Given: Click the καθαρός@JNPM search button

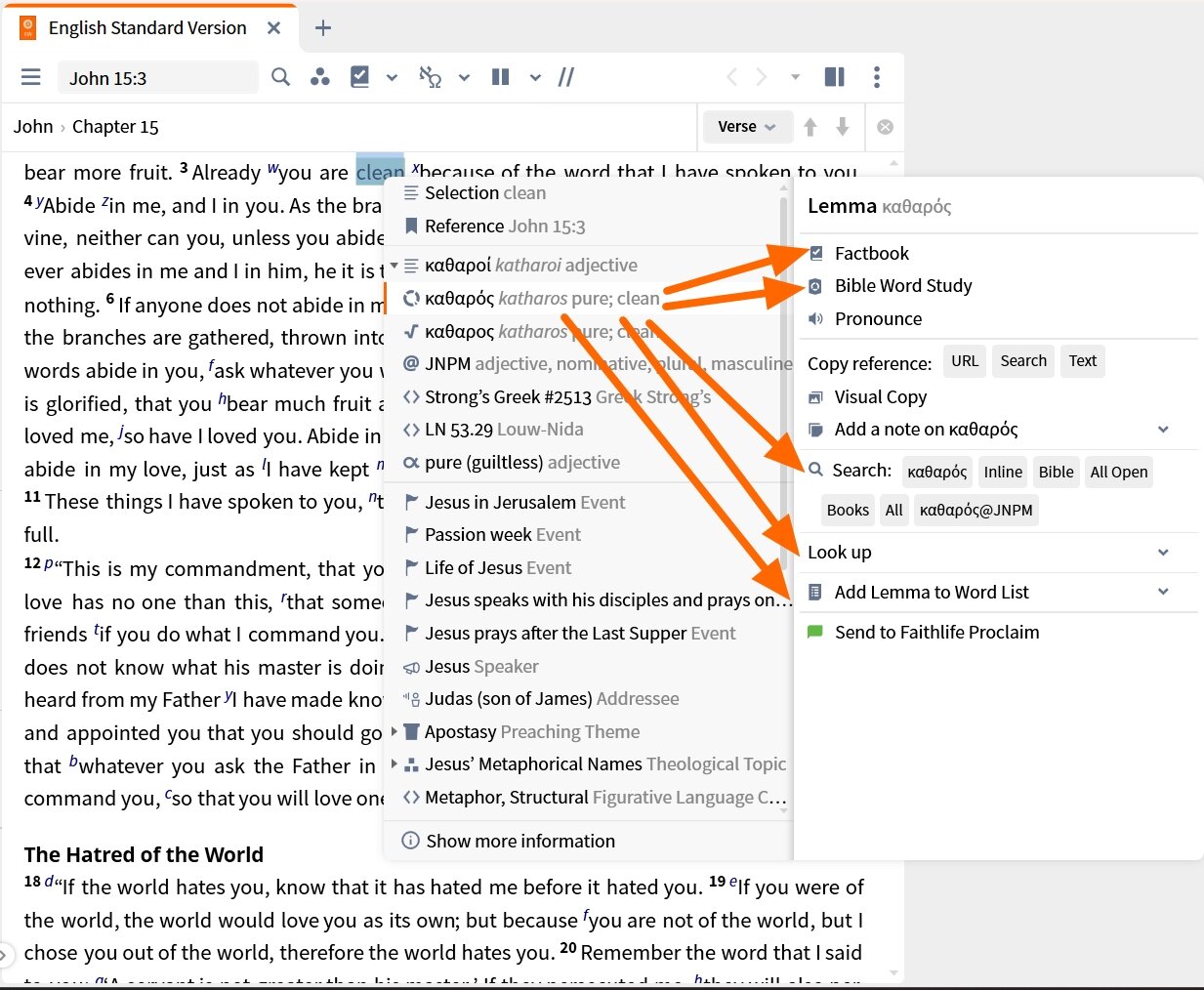Looking at the screenshot, I should (976, 510).
